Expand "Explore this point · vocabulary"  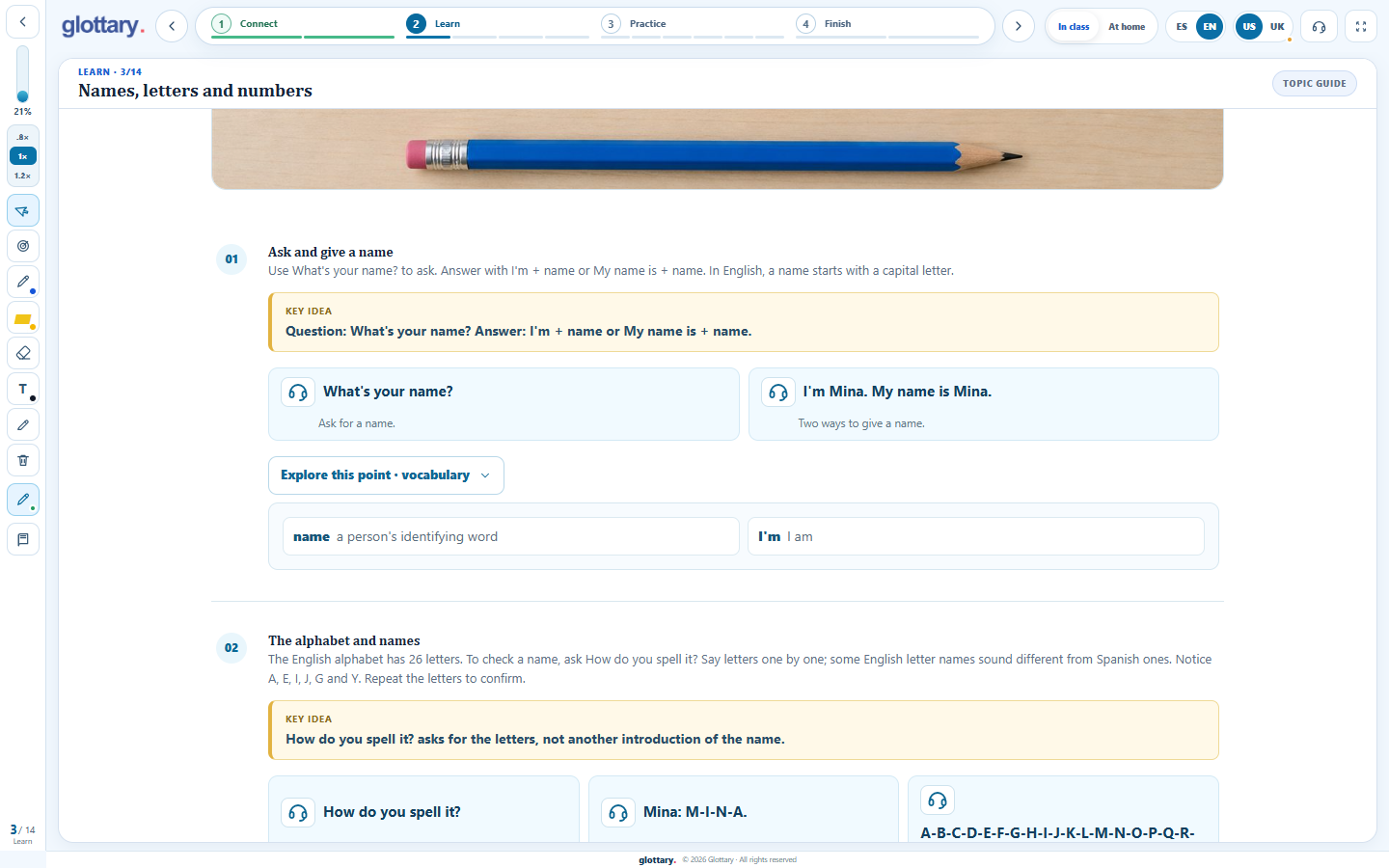pos(386,475)
